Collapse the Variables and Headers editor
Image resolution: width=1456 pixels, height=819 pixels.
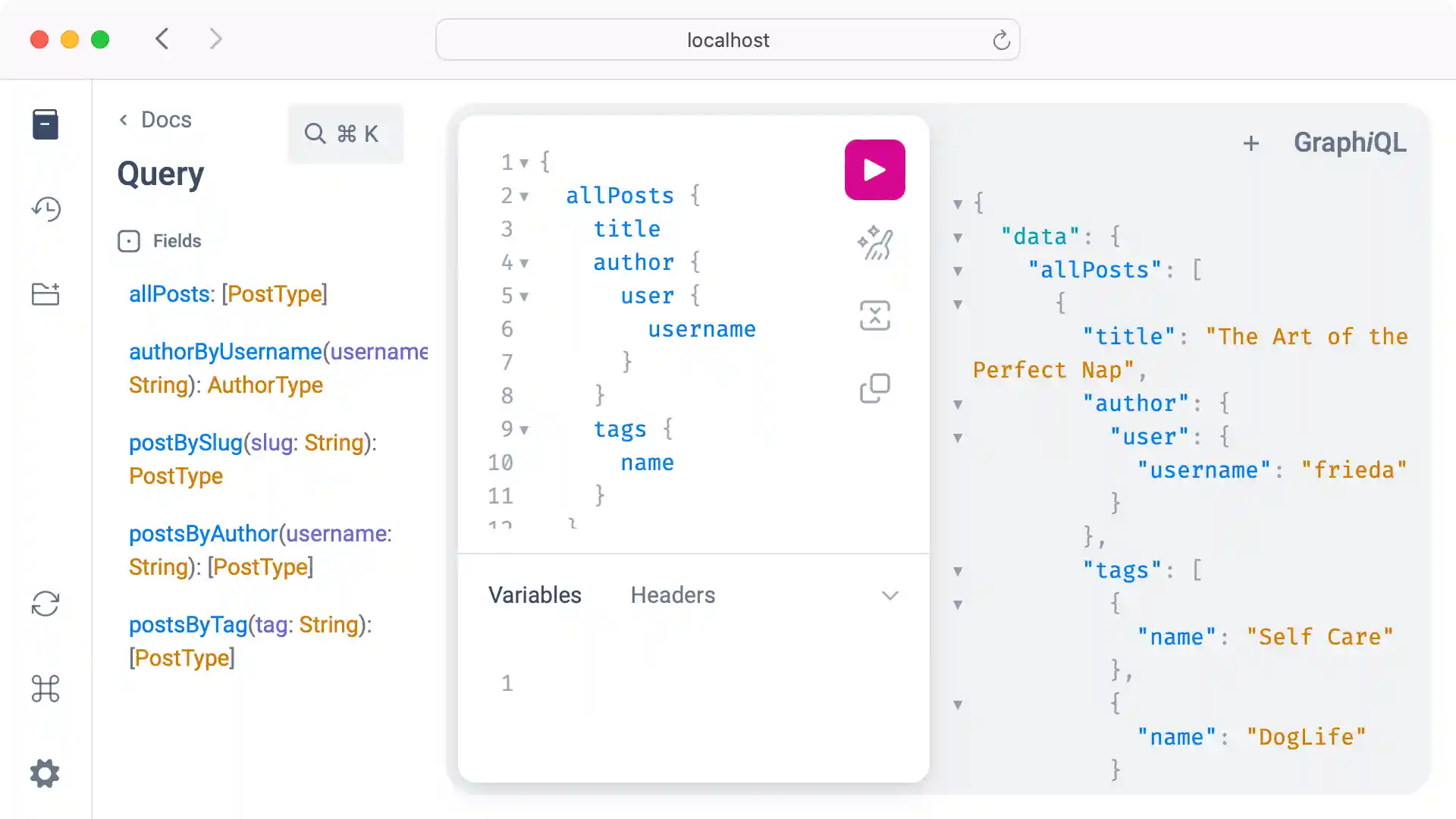[890, 595]
